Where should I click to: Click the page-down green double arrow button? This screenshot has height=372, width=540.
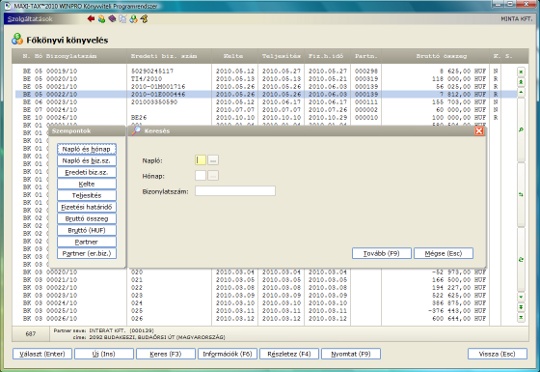(521, 307)
